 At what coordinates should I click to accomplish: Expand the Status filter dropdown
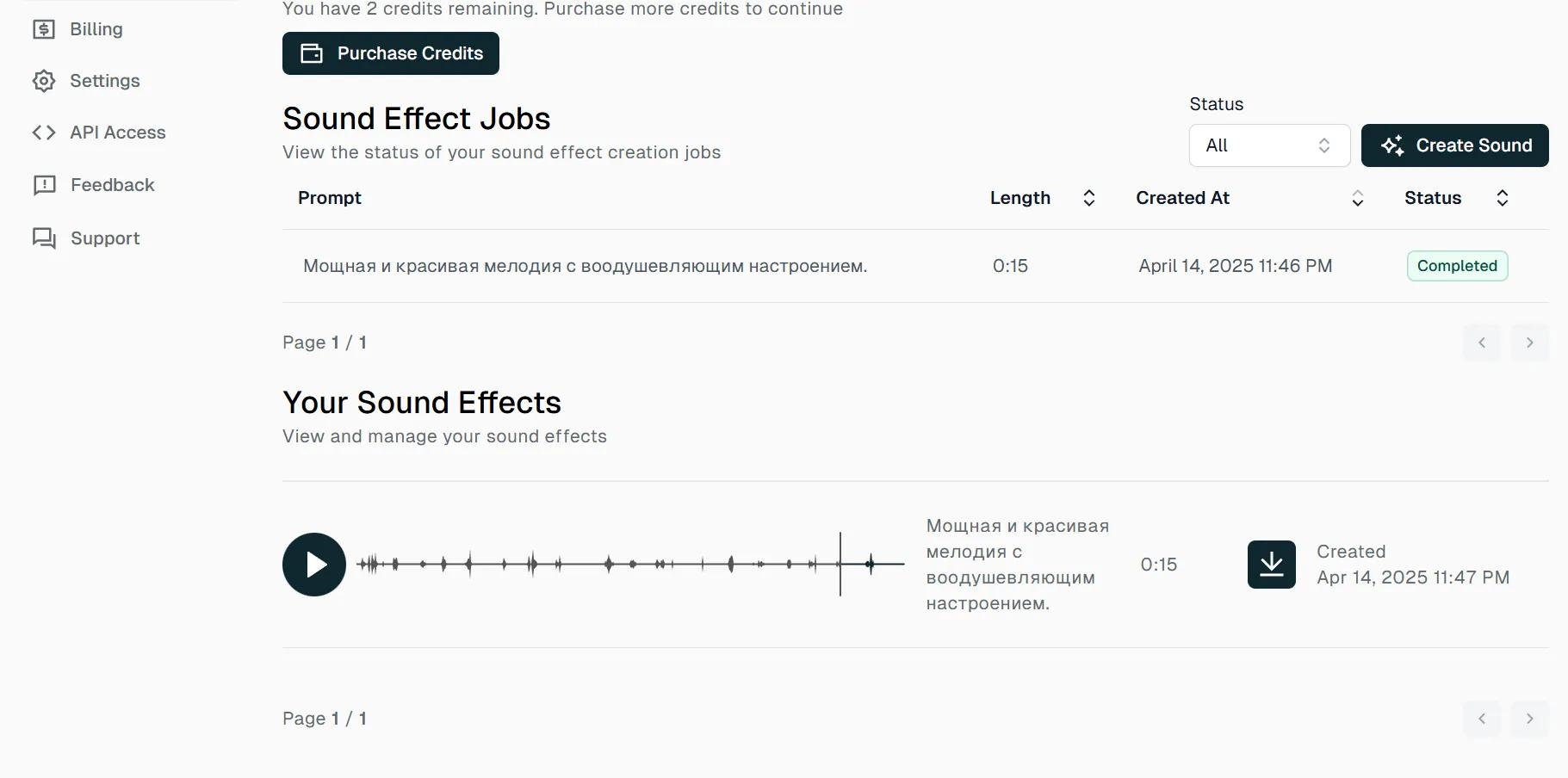[x=1268, y=145]
